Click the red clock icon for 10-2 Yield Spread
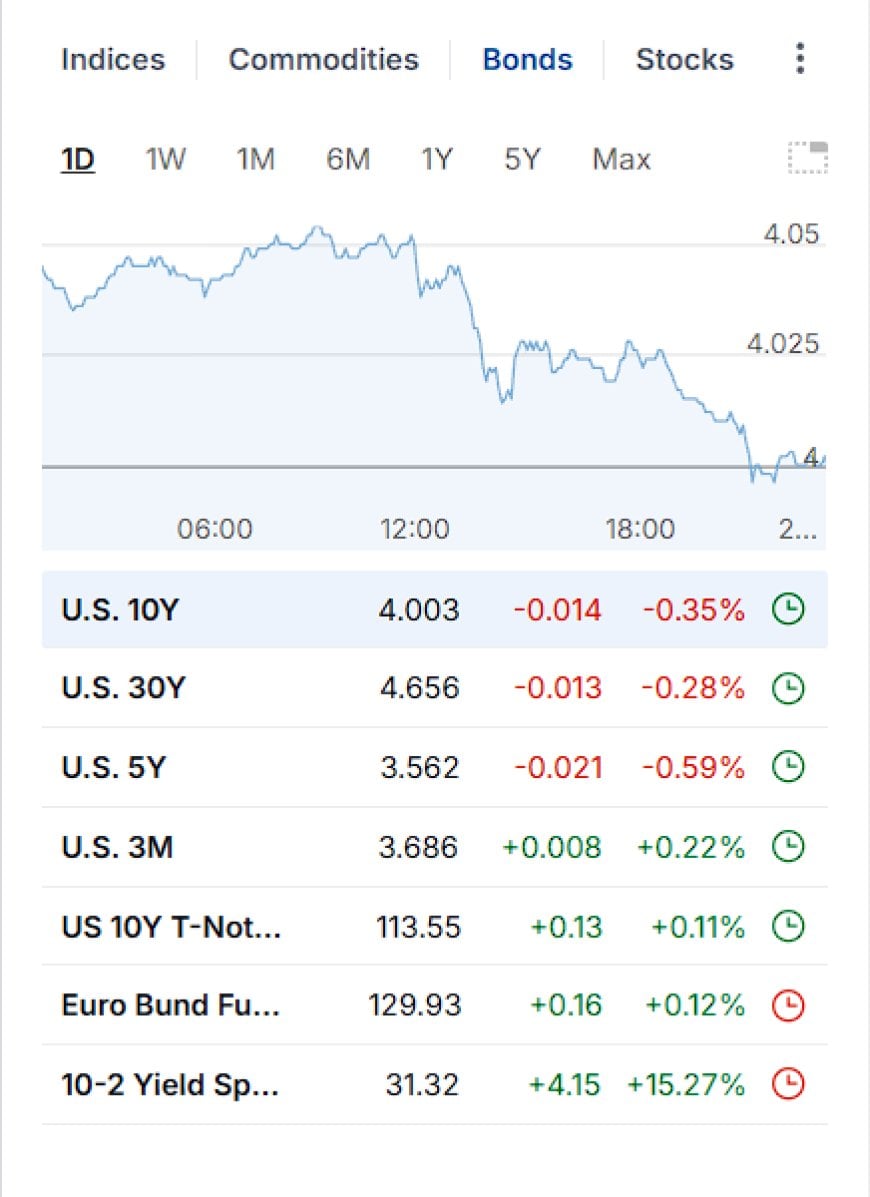870x1197 pixels. point(788,1084)
